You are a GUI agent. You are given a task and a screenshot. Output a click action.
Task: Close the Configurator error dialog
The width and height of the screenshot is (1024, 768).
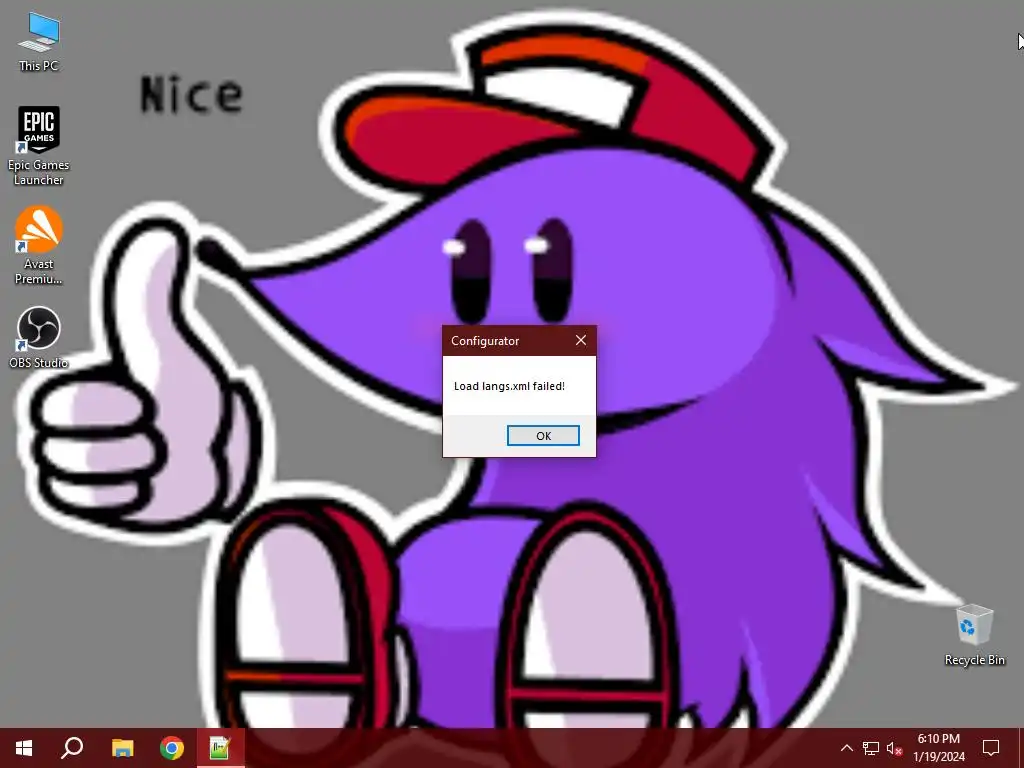click(581, 340)
